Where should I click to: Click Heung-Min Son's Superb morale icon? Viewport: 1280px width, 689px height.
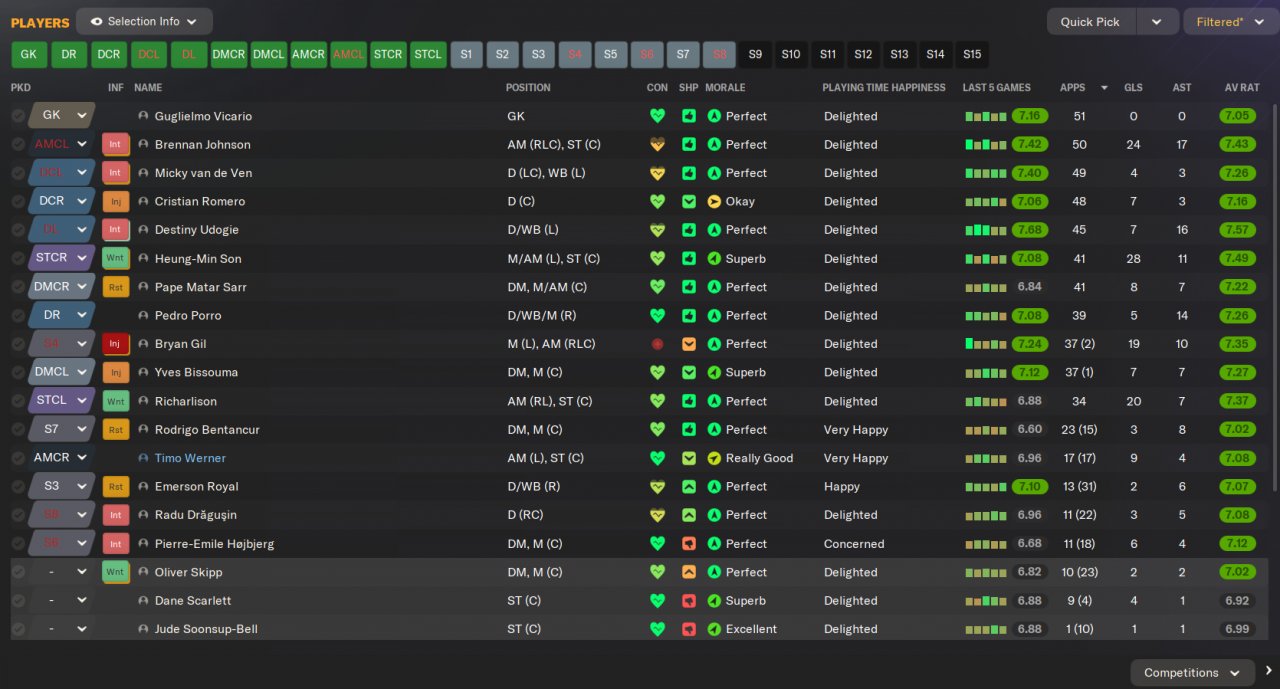pyautogui.click(x=714, y=259)
